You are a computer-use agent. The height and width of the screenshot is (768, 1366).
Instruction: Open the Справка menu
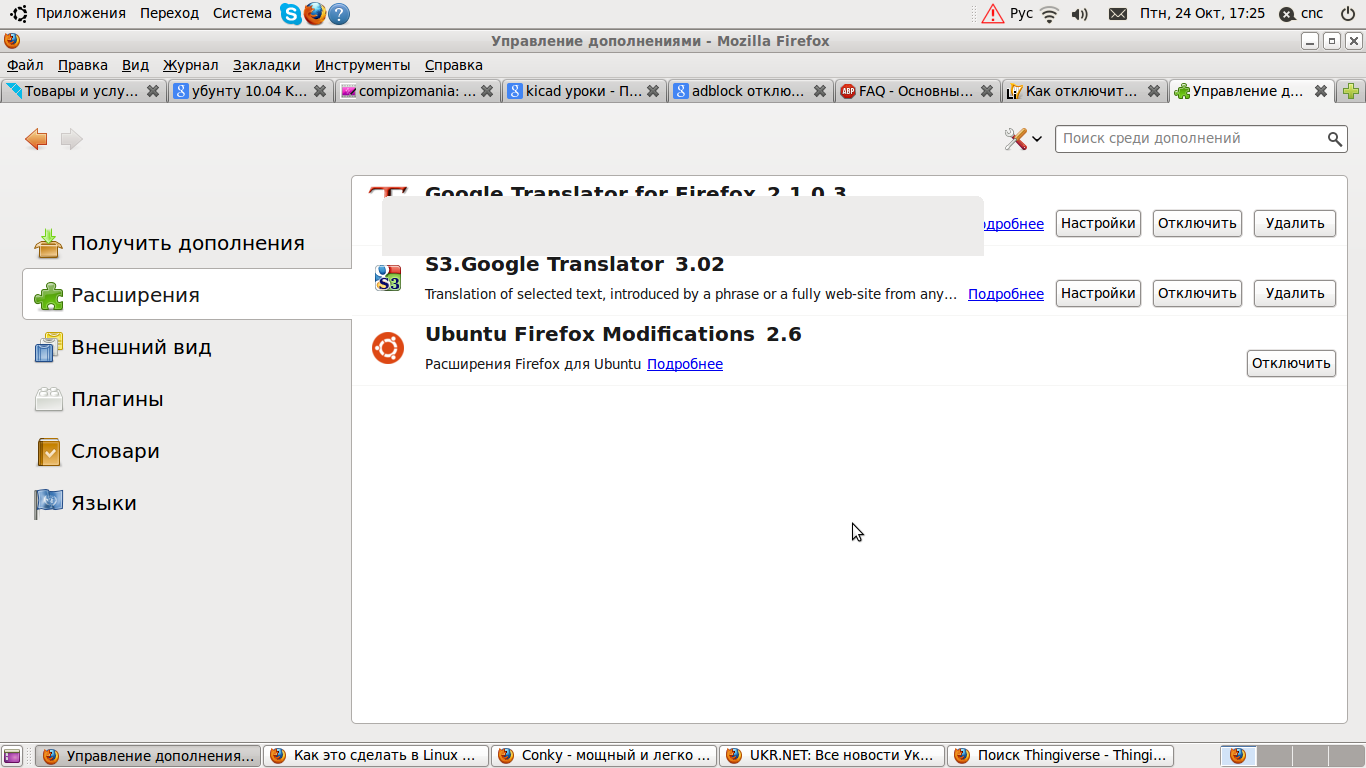454,65
